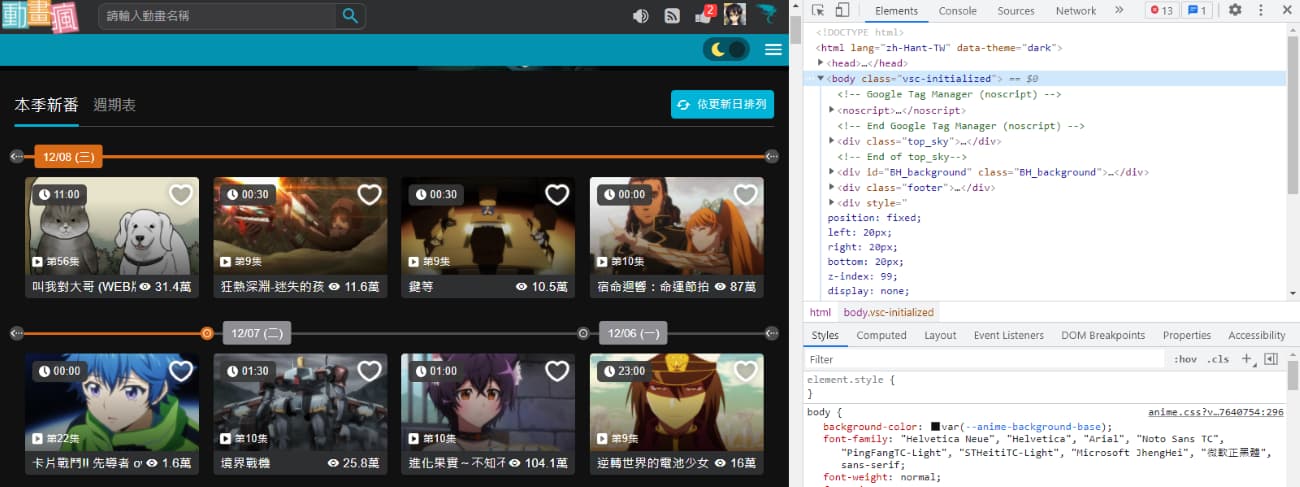Viewport: 1300px width, 487px height.
Task: Click the 12/06 (一) date label
Action: coord(633,333)
